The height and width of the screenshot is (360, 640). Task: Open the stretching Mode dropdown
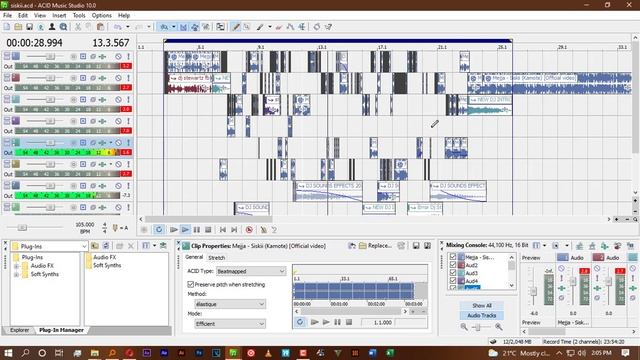click(230, 324)
